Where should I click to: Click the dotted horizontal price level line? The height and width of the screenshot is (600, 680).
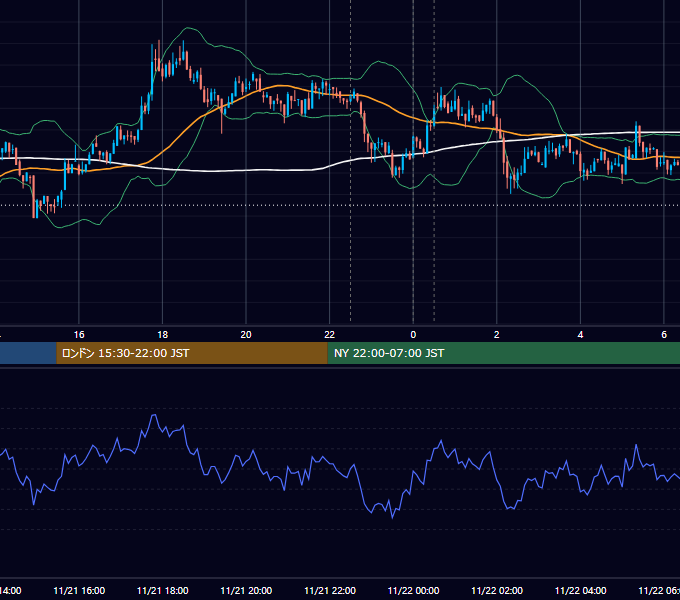340,205
